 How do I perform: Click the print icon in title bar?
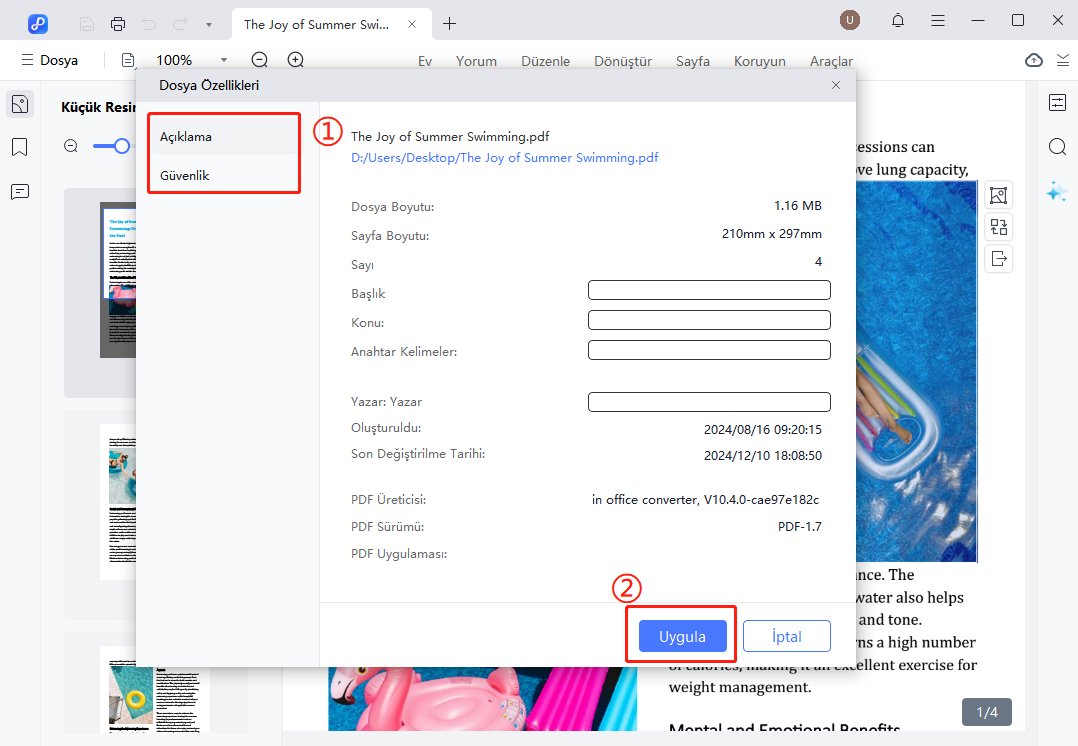pyautogui.click(x=118, y=23)
